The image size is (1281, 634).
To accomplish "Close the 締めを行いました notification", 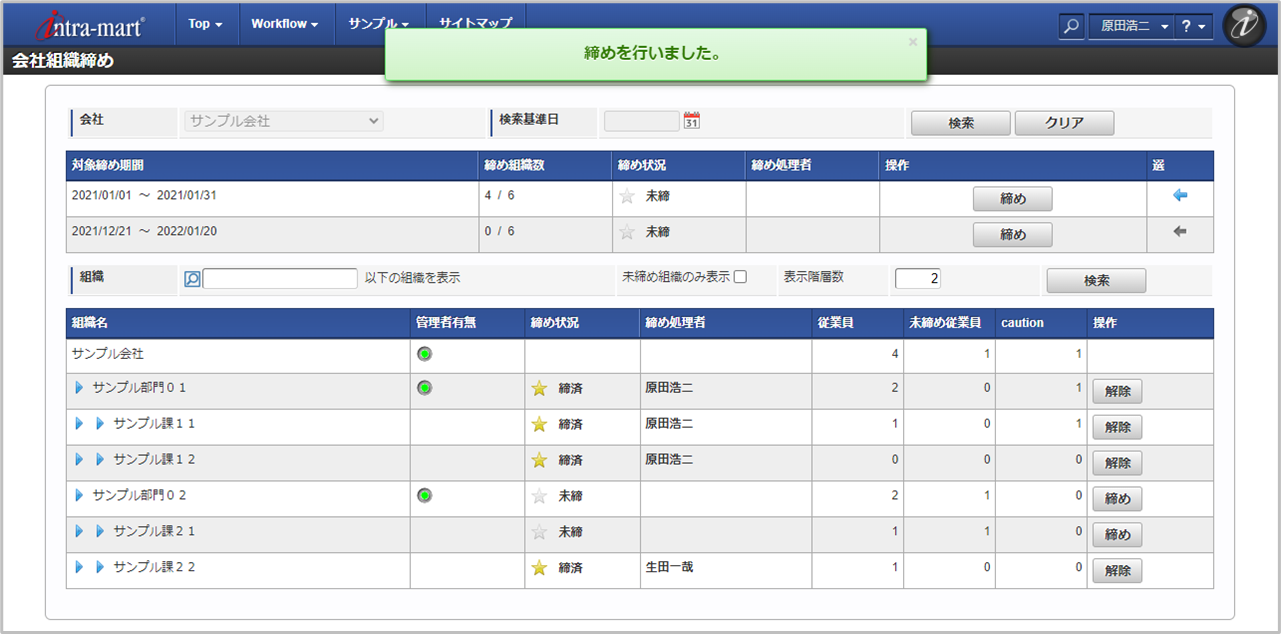I will pos(912,42).
